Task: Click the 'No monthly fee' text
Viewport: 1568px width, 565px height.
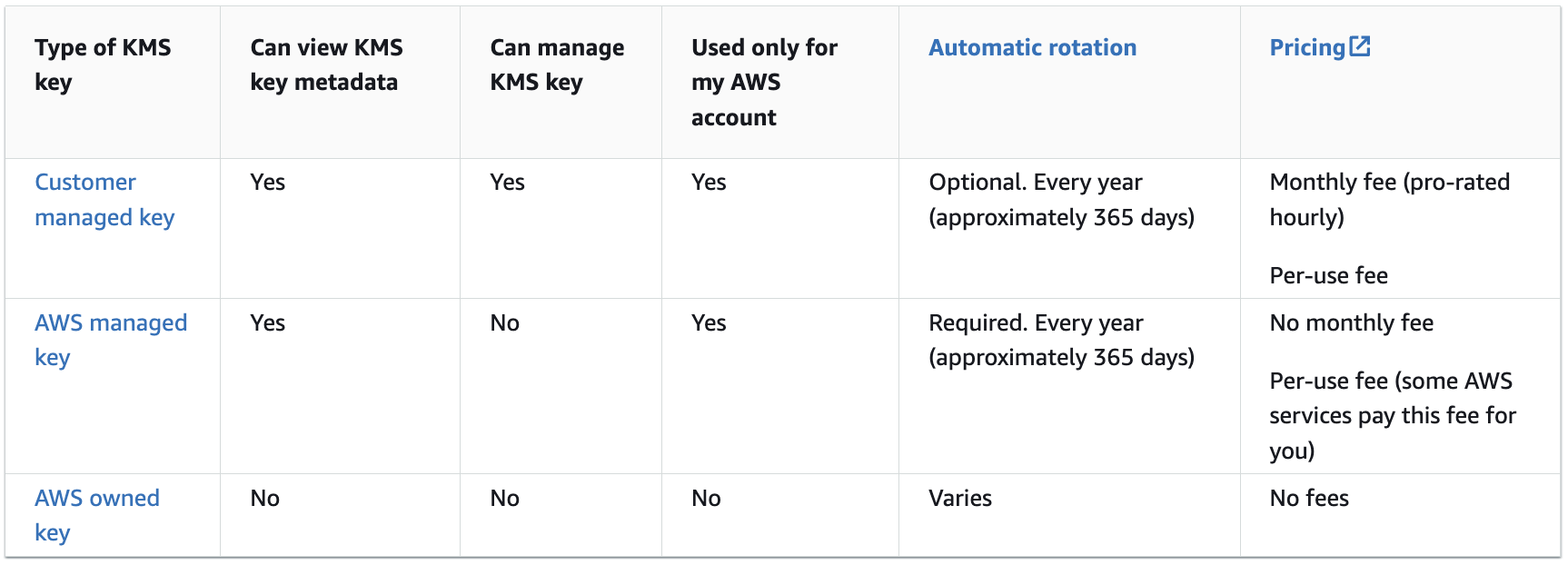Action: [x=1351, y=322]
